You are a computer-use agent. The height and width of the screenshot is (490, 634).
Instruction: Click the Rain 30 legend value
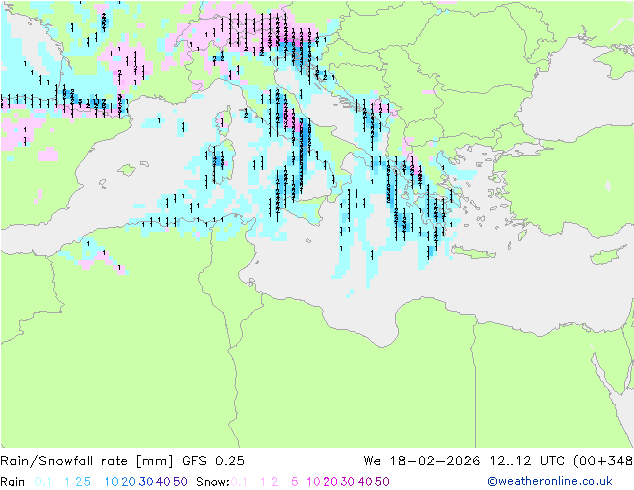(146, 482)
